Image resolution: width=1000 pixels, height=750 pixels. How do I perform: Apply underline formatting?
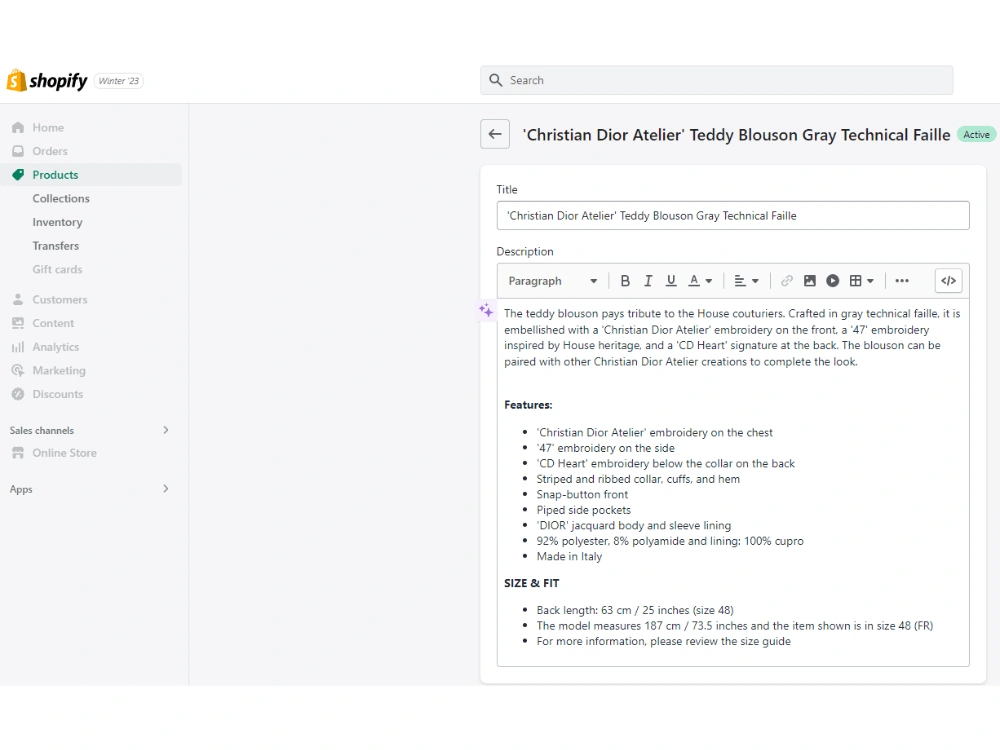(671, 281)
